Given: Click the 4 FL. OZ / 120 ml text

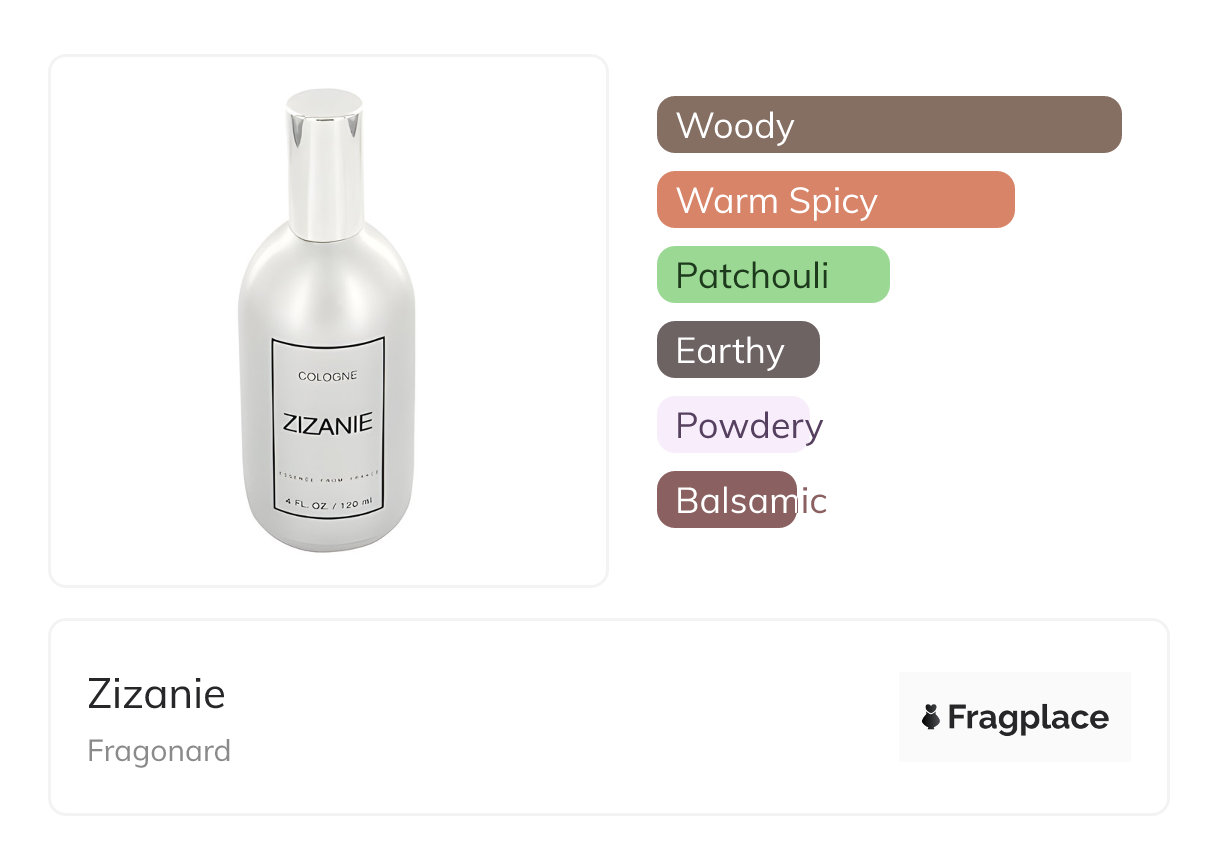Looking at the screenshot, I should coord(328,502).
